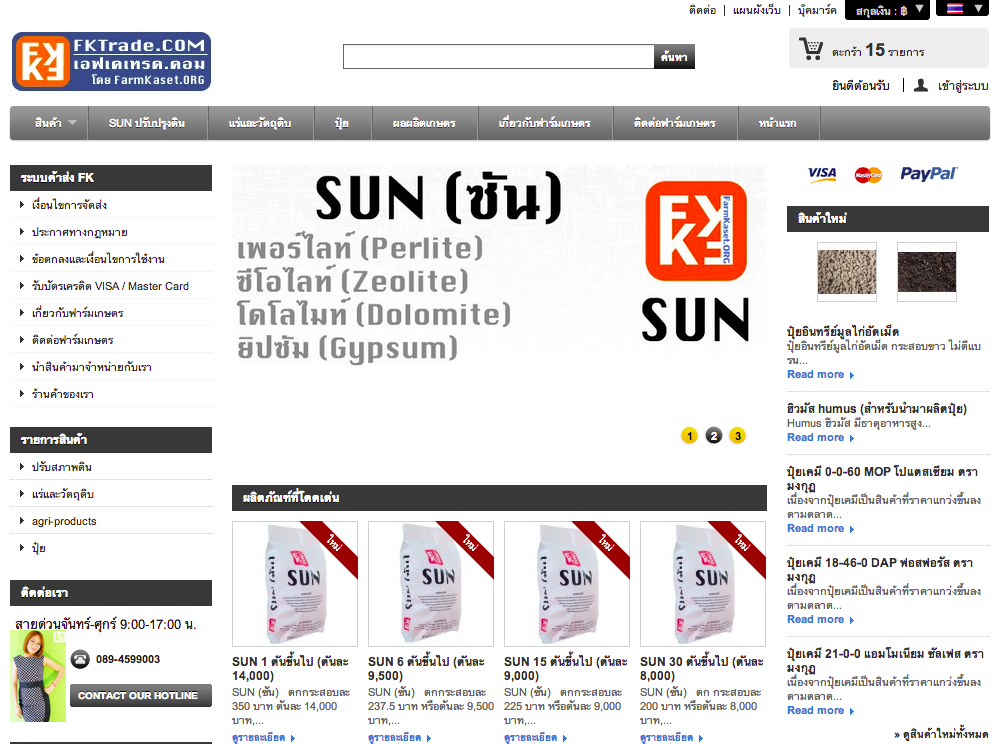Go to หน้าแรก home menu item
Viewport: 994px width, 744px height.
coord(778,123)
